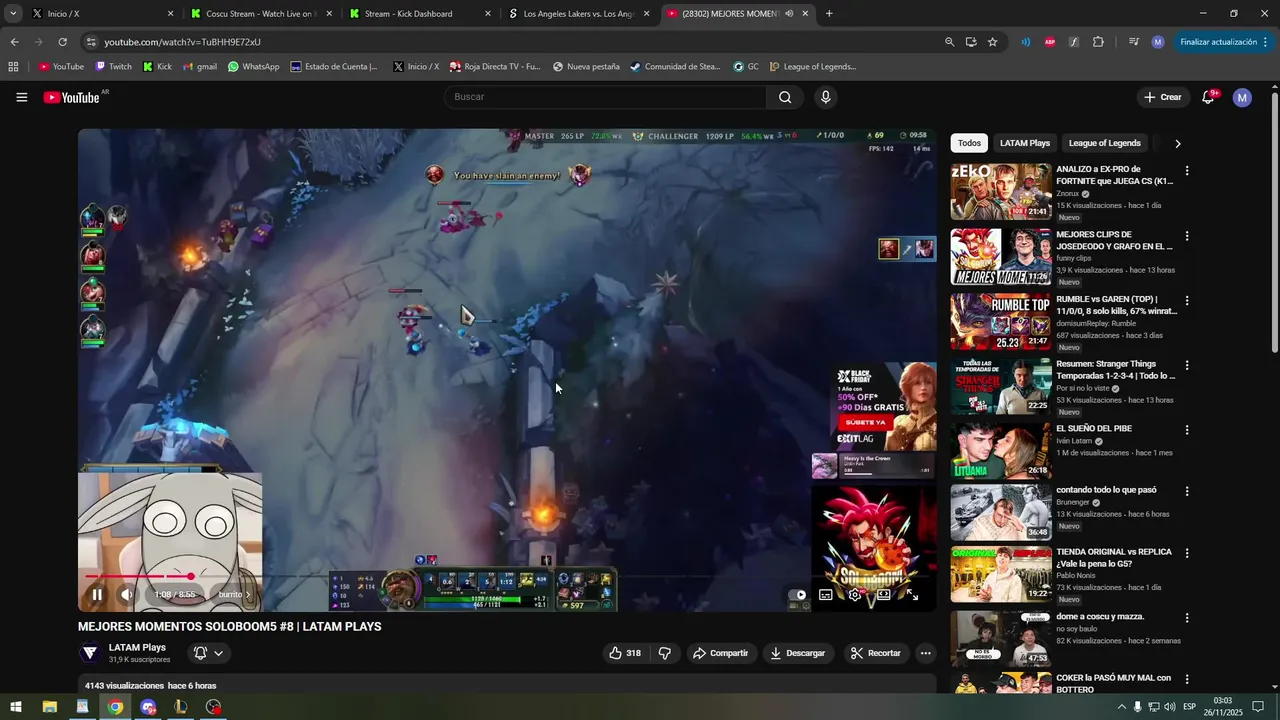Switch to the Coscu Stream Kick tab
The height and width of the screenshot is (720, 1280).
coord(260,14)
